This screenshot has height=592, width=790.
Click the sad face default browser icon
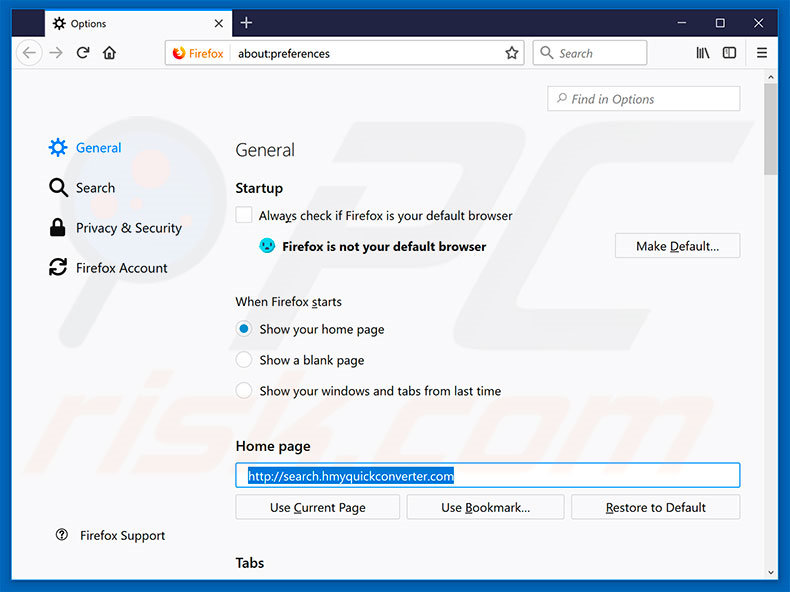tap(267, 246)
